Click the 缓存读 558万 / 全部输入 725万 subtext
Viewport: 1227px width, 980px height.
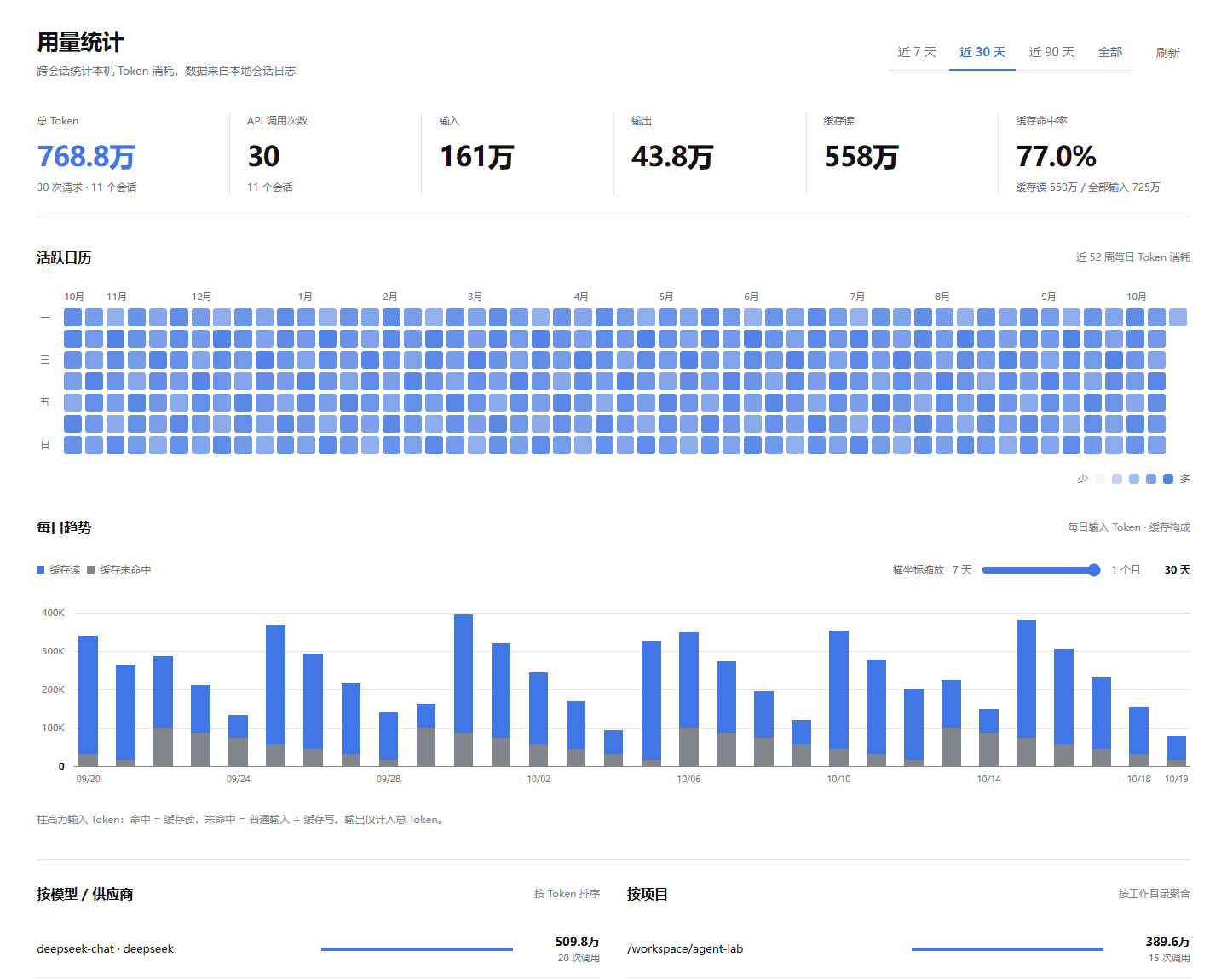1087,187
